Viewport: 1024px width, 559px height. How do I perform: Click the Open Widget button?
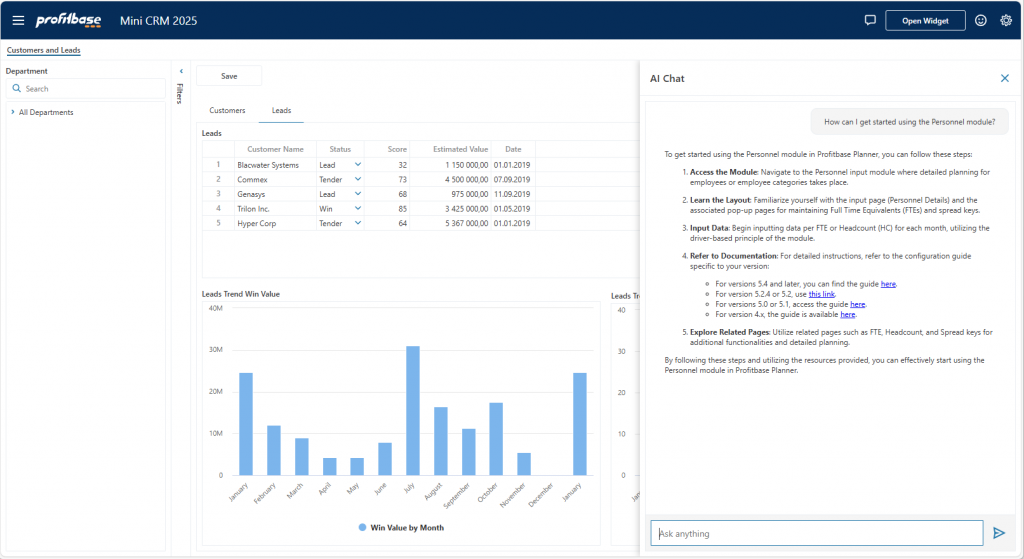click(925, 20)
